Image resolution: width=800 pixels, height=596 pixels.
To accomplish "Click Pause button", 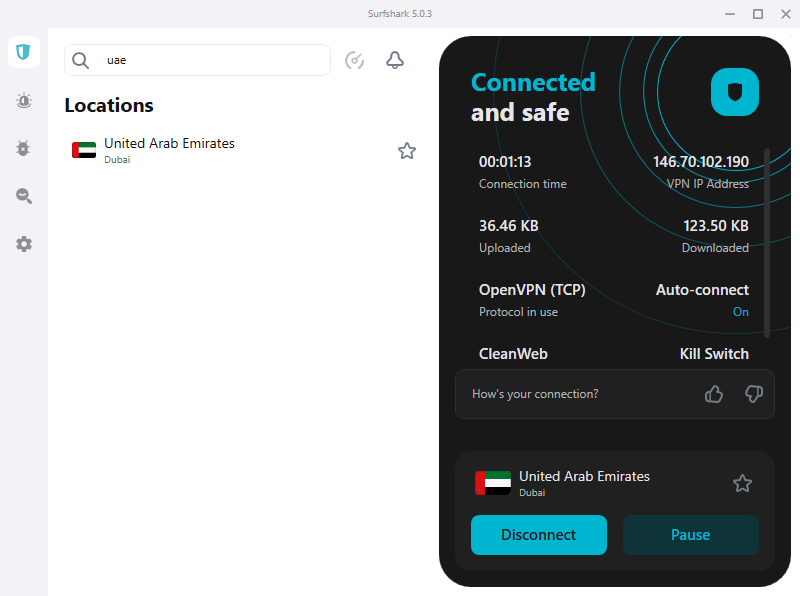I will pos(691,535).
